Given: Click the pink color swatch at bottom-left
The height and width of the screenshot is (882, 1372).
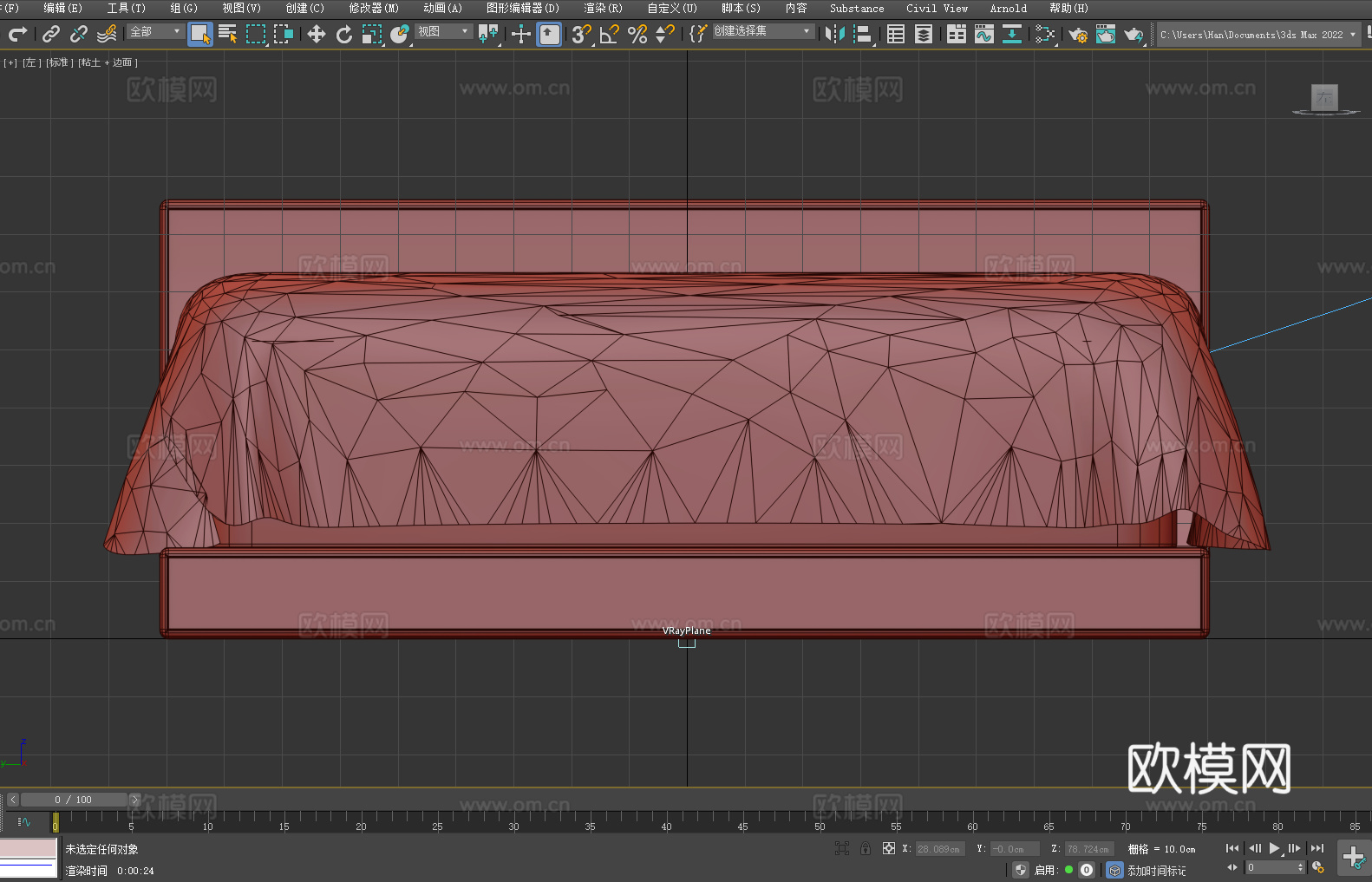Looking at the screenshot, I should (x=28, y=848).
